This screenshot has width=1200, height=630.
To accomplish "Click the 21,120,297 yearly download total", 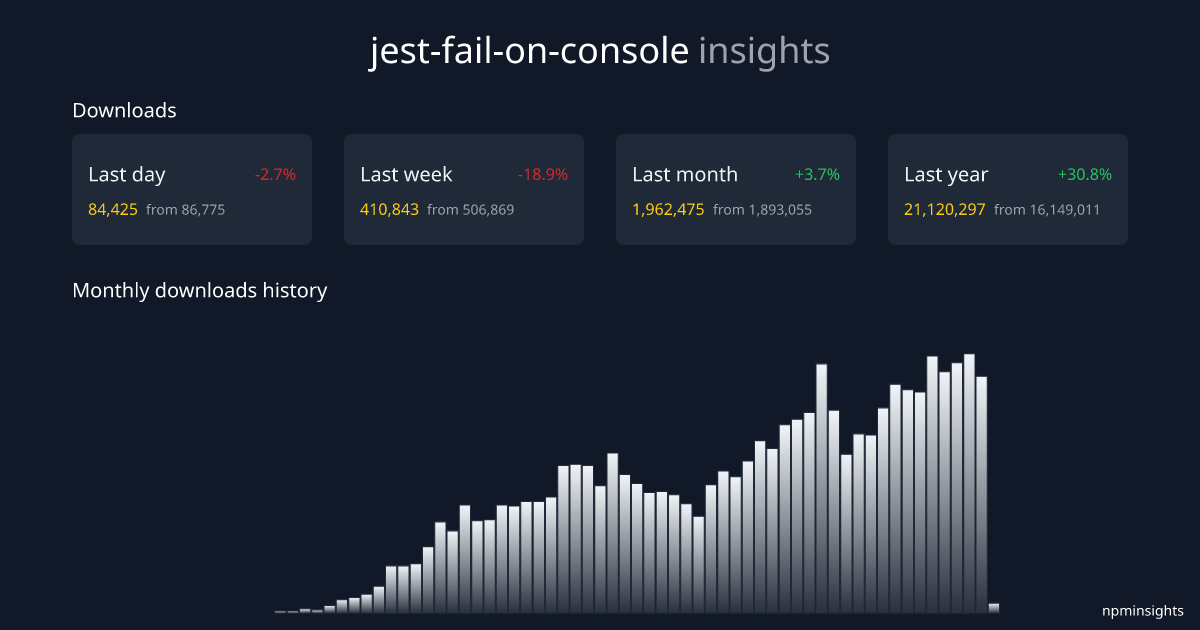I will click(944, 210).
